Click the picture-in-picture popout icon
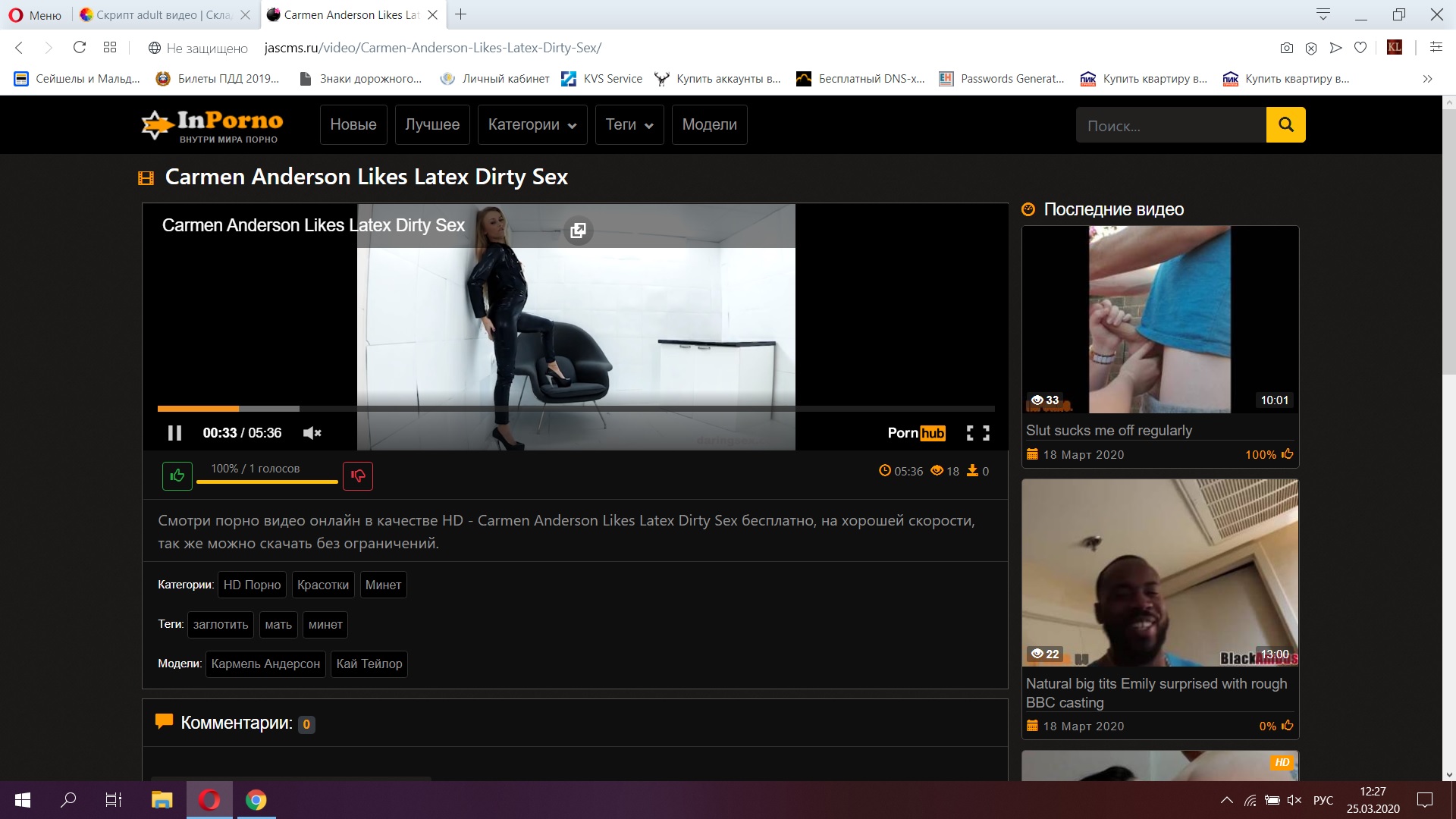Viewport: 1456px width, 819px height. click(x=578, y=231)
